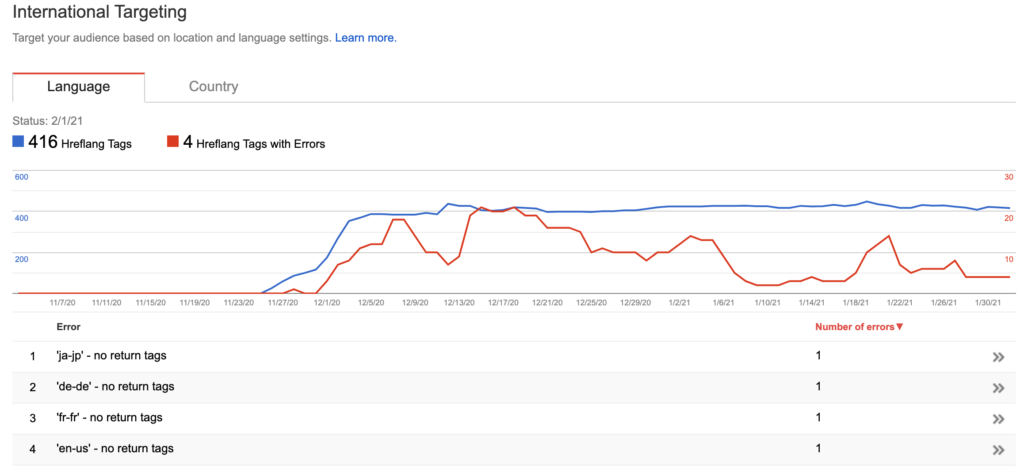The width and height of the screenshot is (1024, 470).
Task: Sort by Number of errors column
Action: click(859, 326)
